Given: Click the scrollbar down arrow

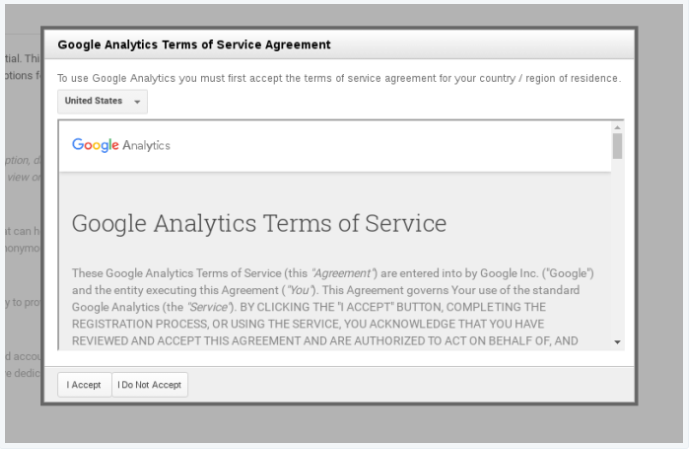Looking at the screenshot, I should click(x=617, y=342).
